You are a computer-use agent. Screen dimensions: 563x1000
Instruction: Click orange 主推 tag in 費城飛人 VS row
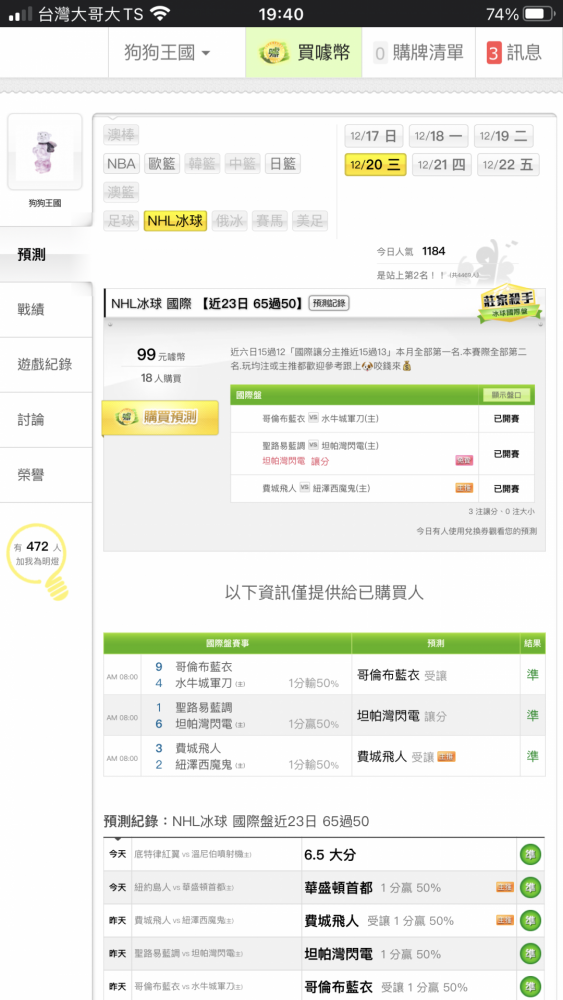pos(464,488)
